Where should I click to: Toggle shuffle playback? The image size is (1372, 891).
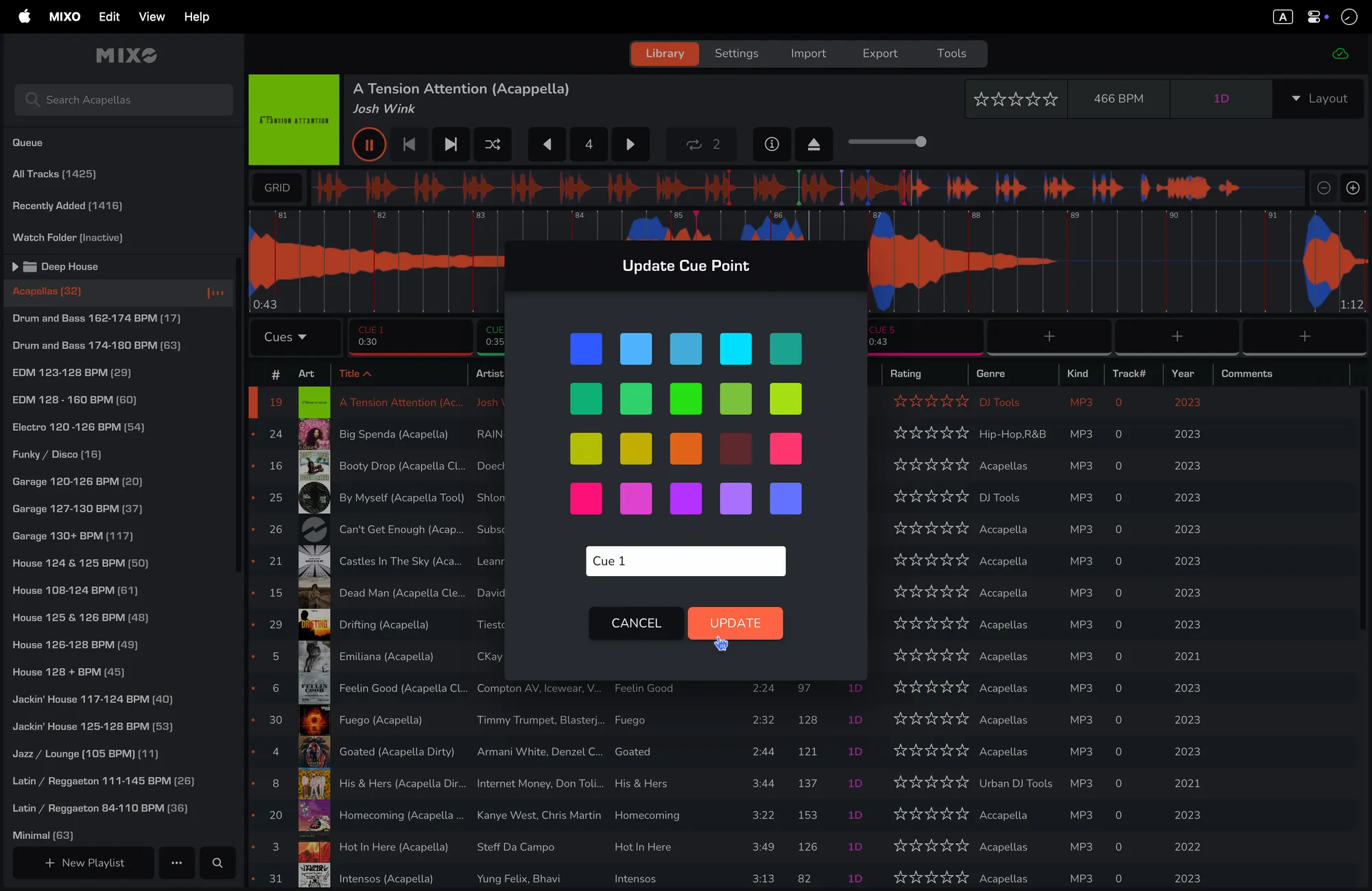(493, 145)
